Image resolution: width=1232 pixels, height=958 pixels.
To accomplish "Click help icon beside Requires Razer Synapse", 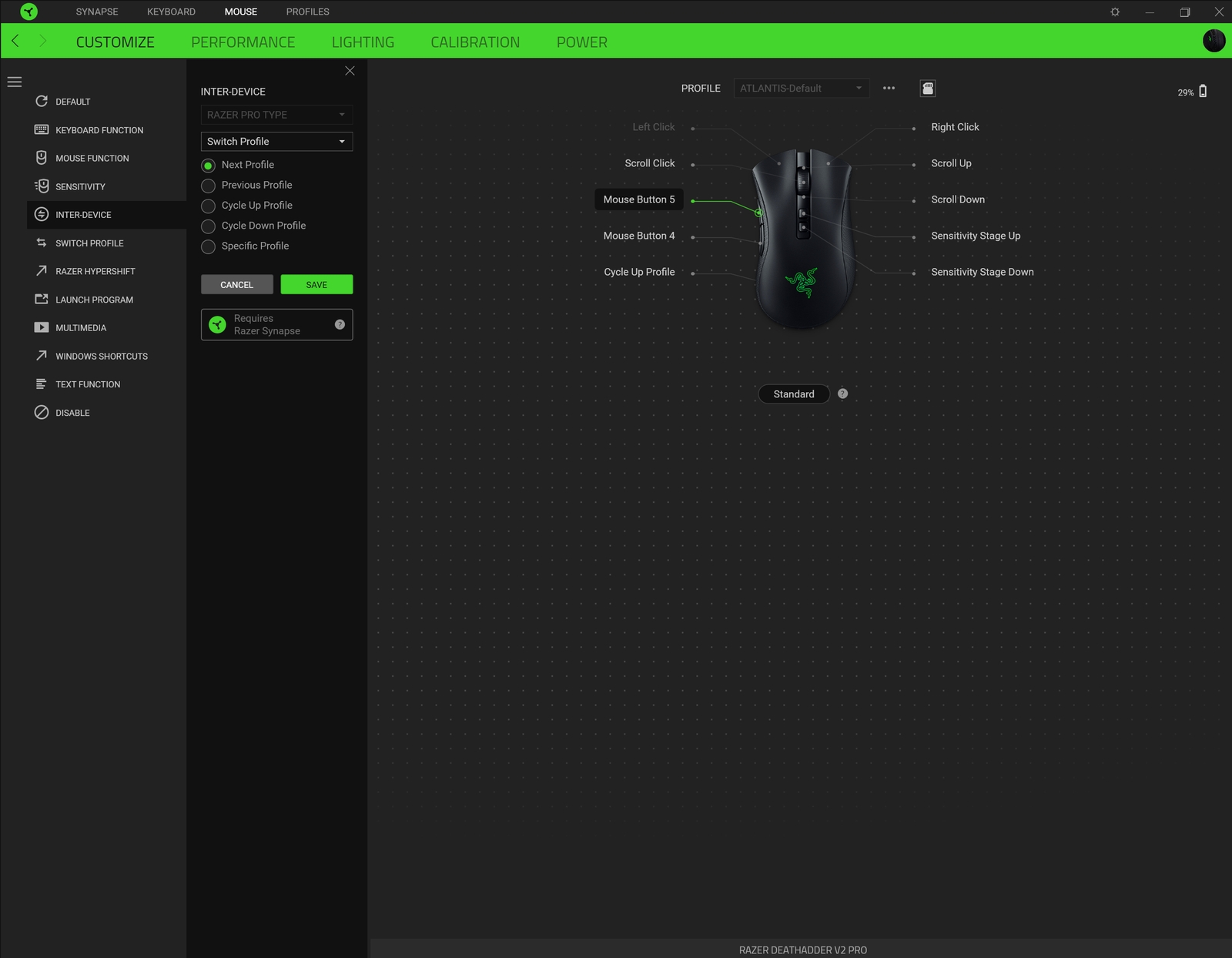I will click(x=340, y=324).
